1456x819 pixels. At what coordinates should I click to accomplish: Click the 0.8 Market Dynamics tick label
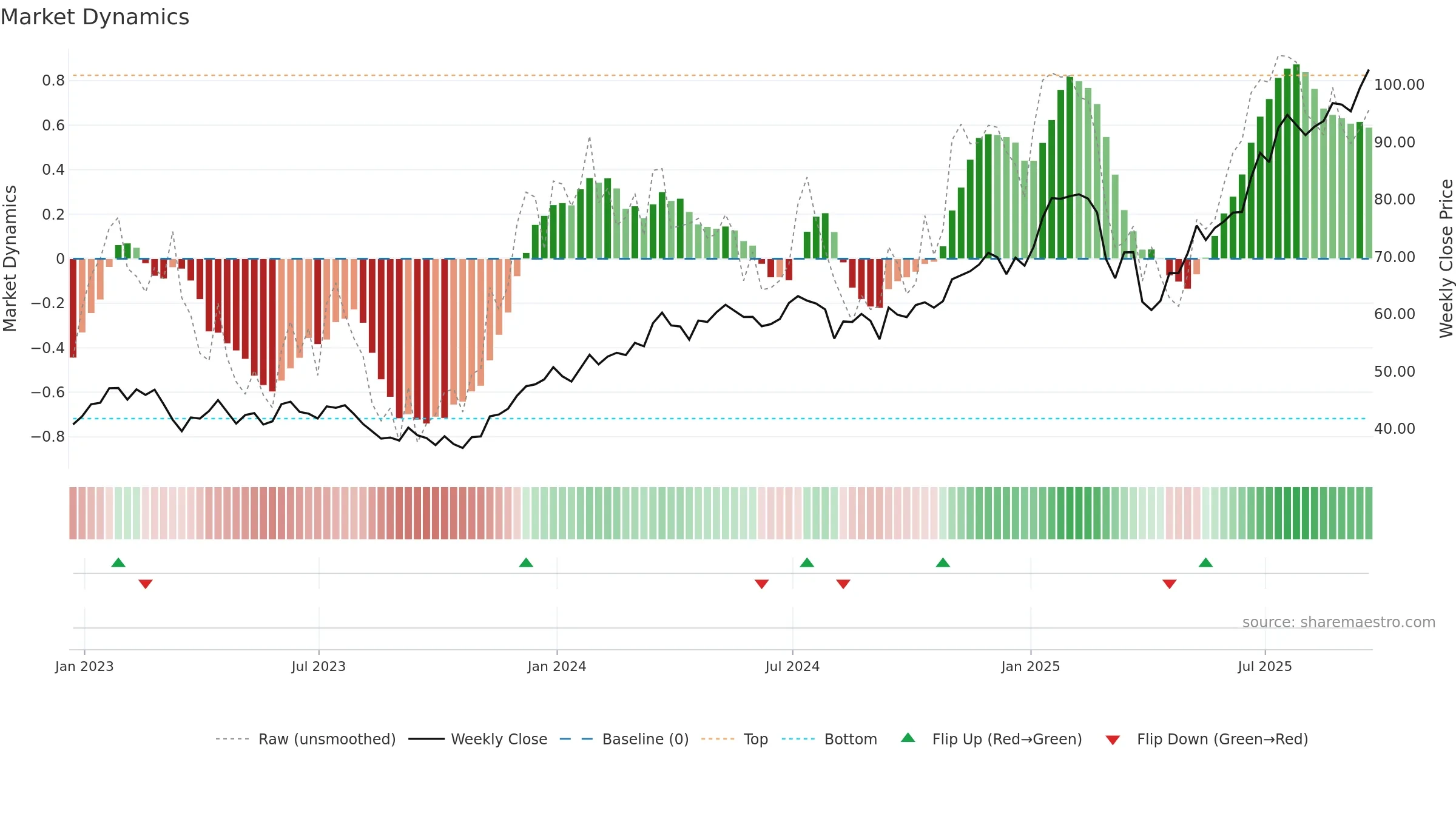[x=53, y=80]
